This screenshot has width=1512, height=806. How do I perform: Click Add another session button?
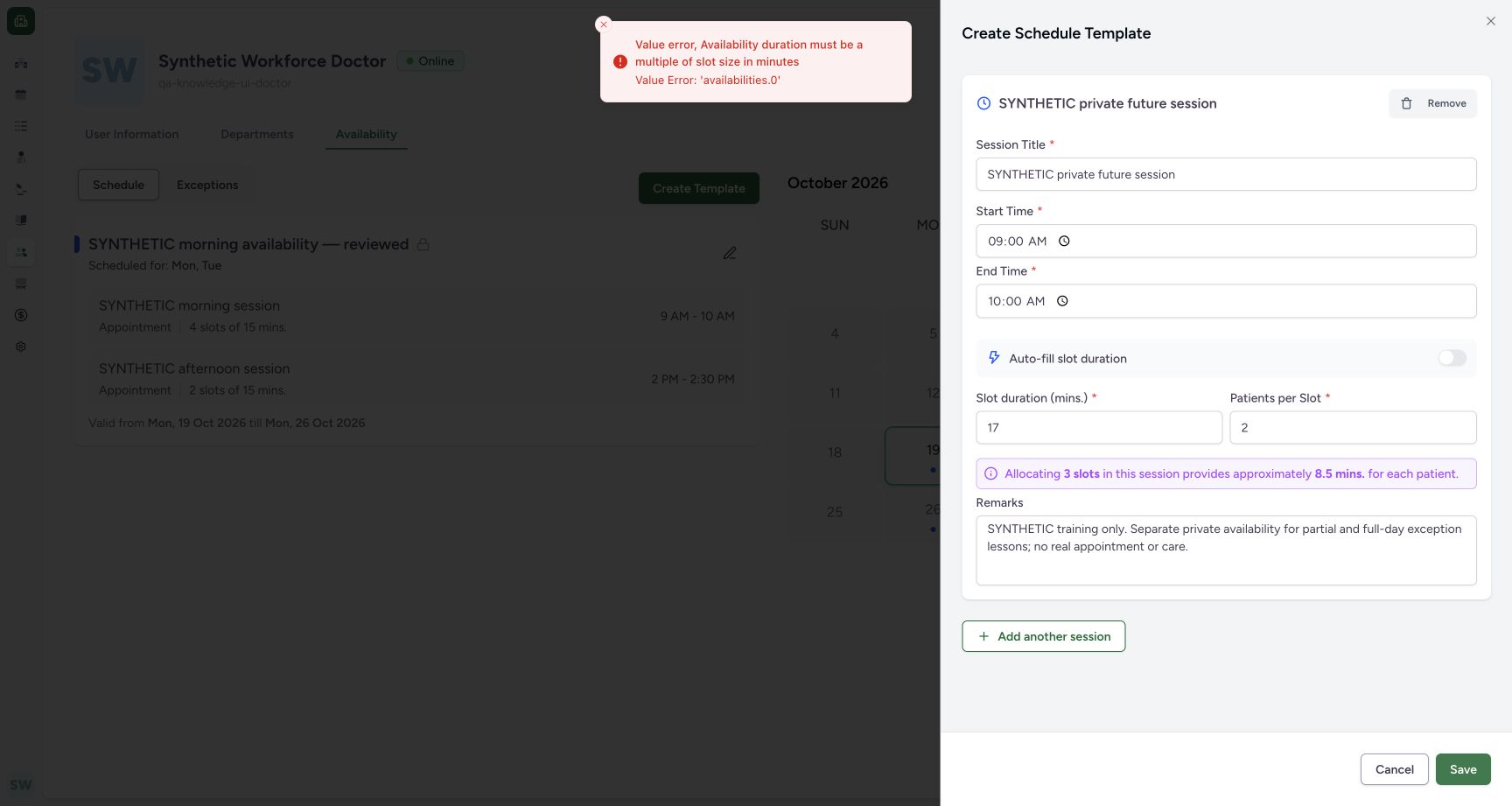pos(1044,636)
